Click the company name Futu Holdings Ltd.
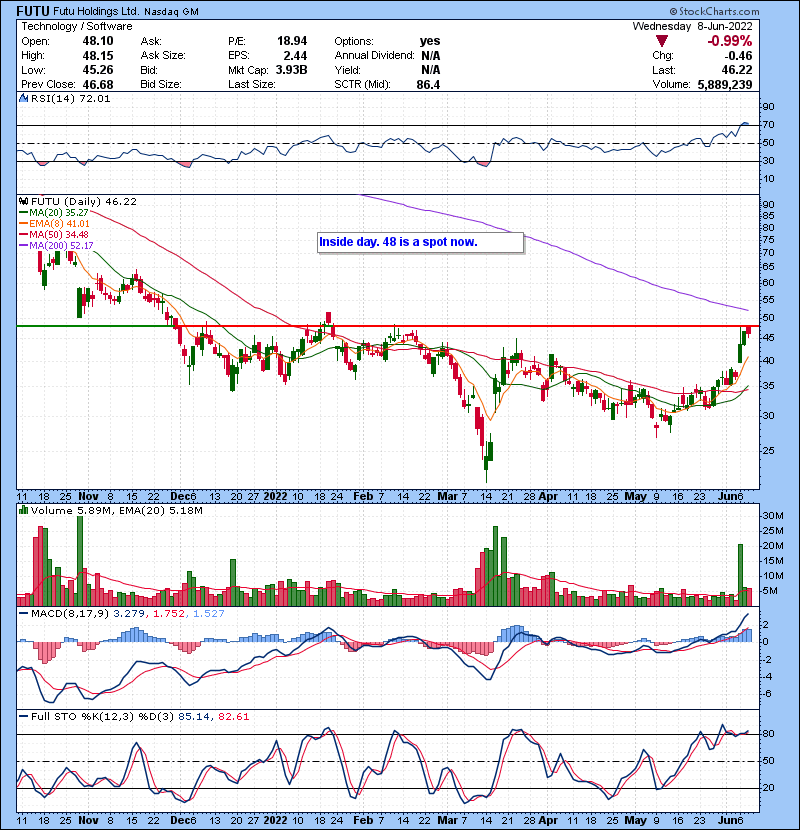800x830 pixels. click(x=96, y=11)
